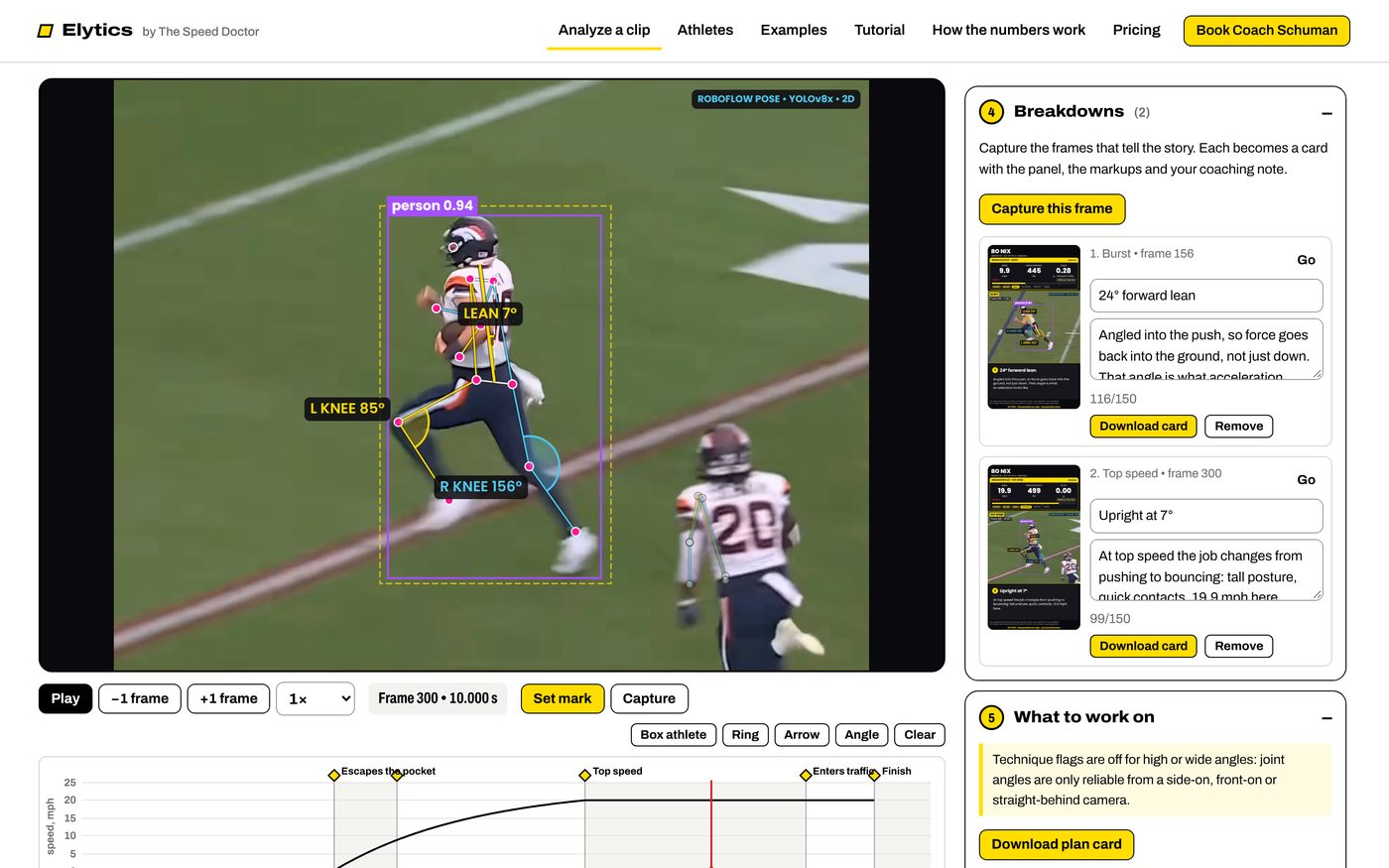Open the playback speed 1× dropdown
Screen dimensions: 1389x868
tap(316, 698)
